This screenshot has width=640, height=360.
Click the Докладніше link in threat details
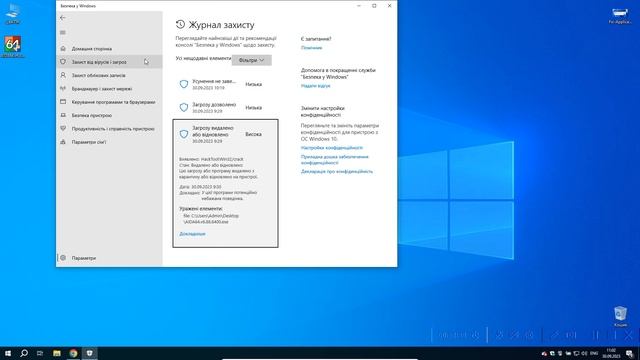(x=192, y=234)
